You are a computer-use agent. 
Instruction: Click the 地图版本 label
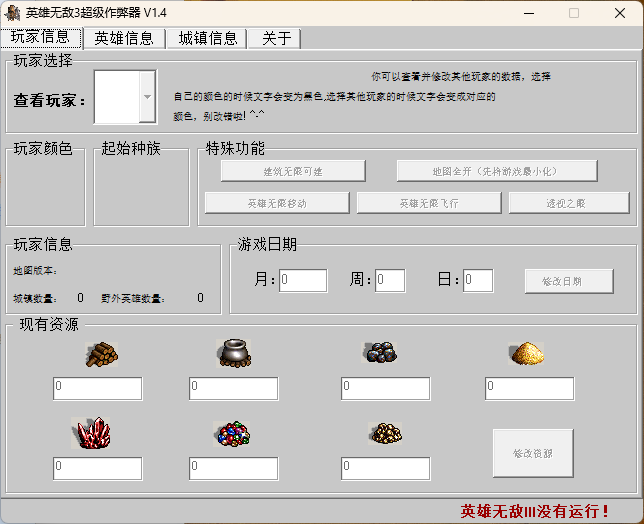(35, 271)
